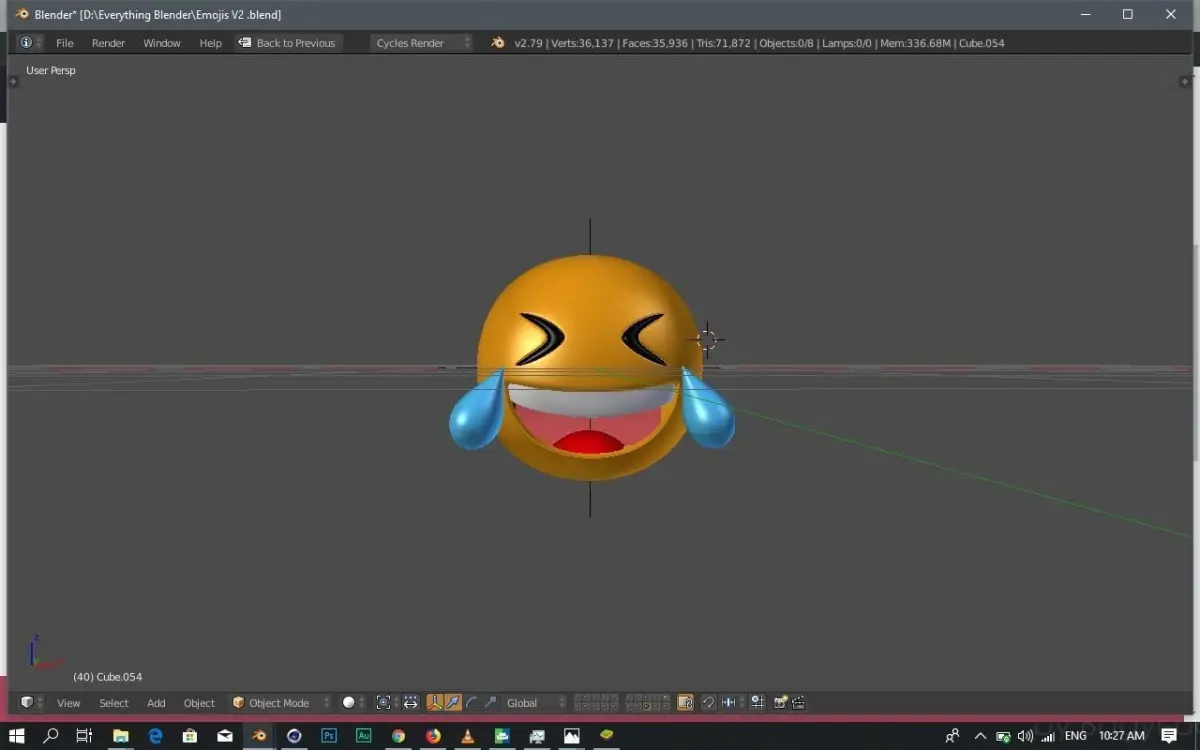Open the Photos app from taskbar
The image size is (1200, 750).
[x=571, y=736]
